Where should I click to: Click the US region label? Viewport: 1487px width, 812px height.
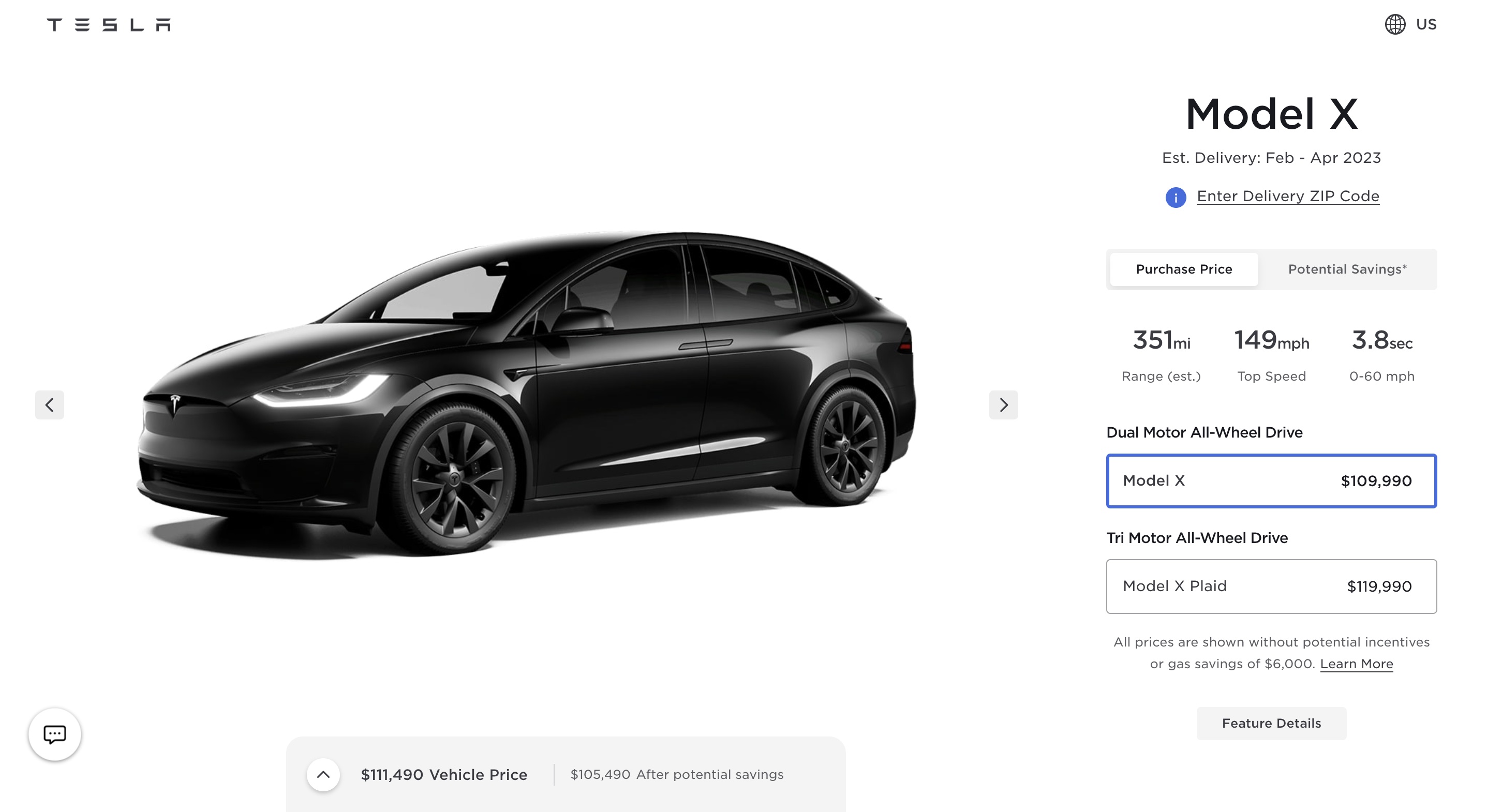tap(1426, 24)
